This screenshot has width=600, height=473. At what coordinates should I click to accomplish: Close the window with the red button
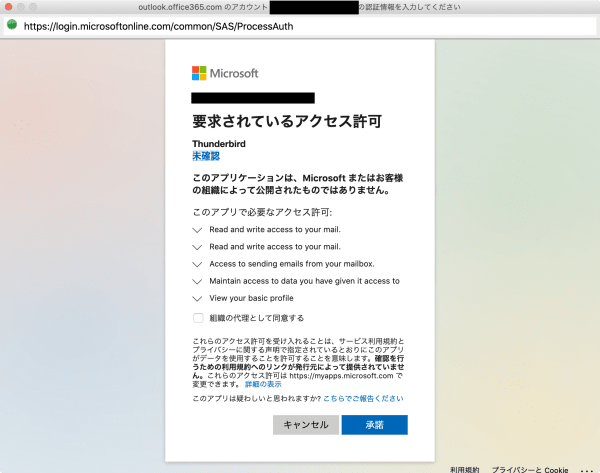pyautogui.click(x=8, y=7)
